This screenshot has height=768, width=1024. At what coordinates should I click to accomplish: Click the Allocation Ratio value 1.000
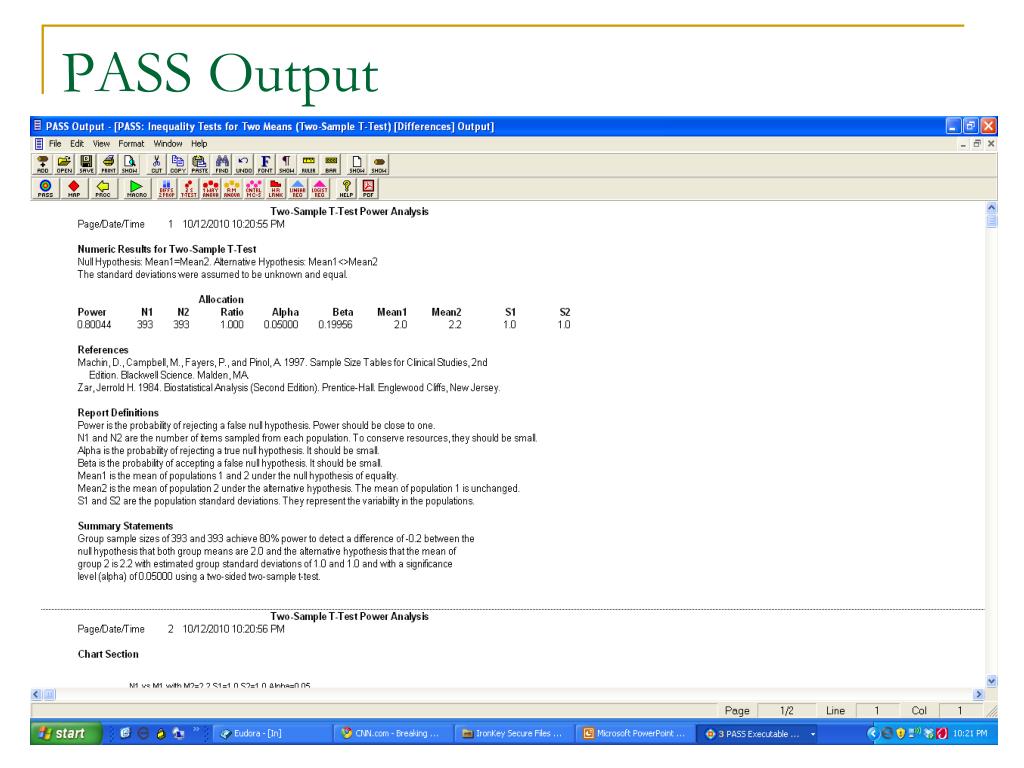click(232, 325)
